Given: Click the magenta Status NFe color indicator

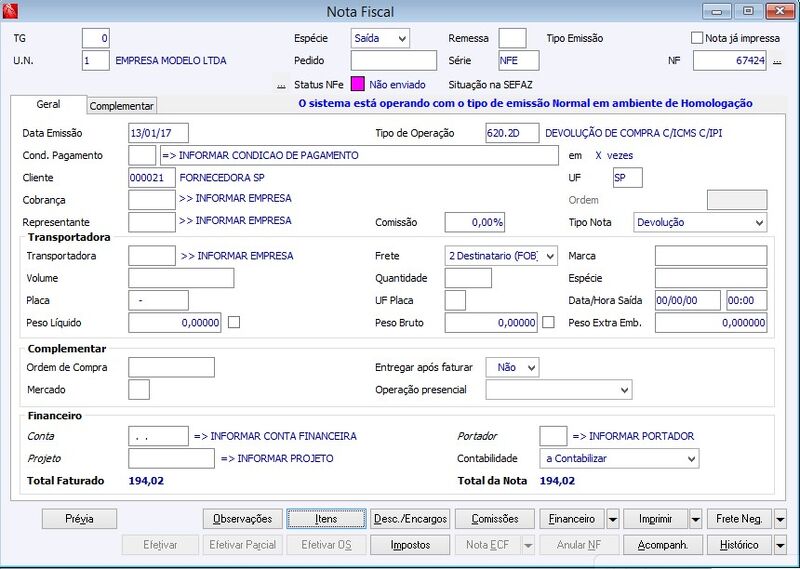Looking at the screenshot, I should pos(358,84).
